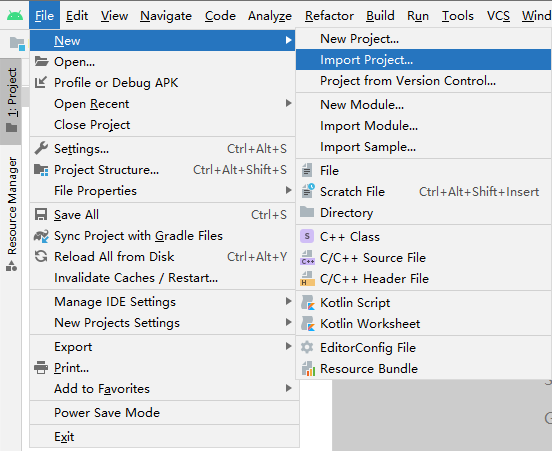Viewport: 552px width, 451px height.
Task: Expand the Open Recent submenu arrow
Action: pos(289,103)
